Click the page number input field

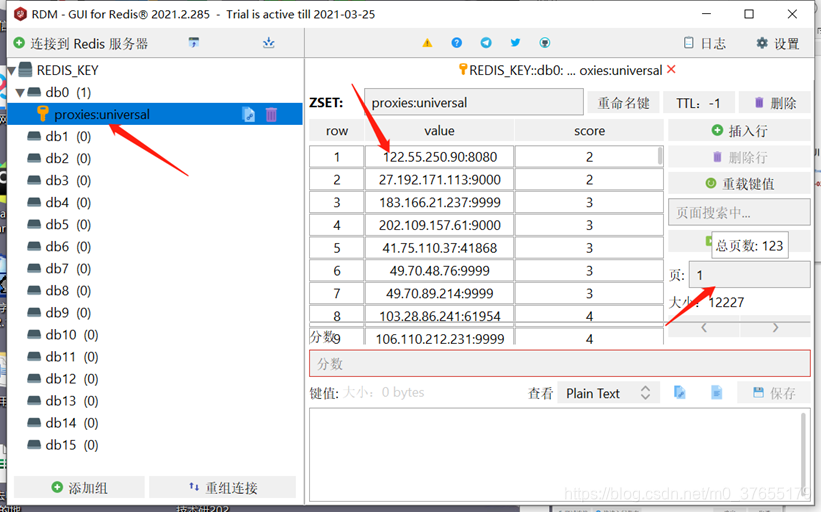click(750, 275)
